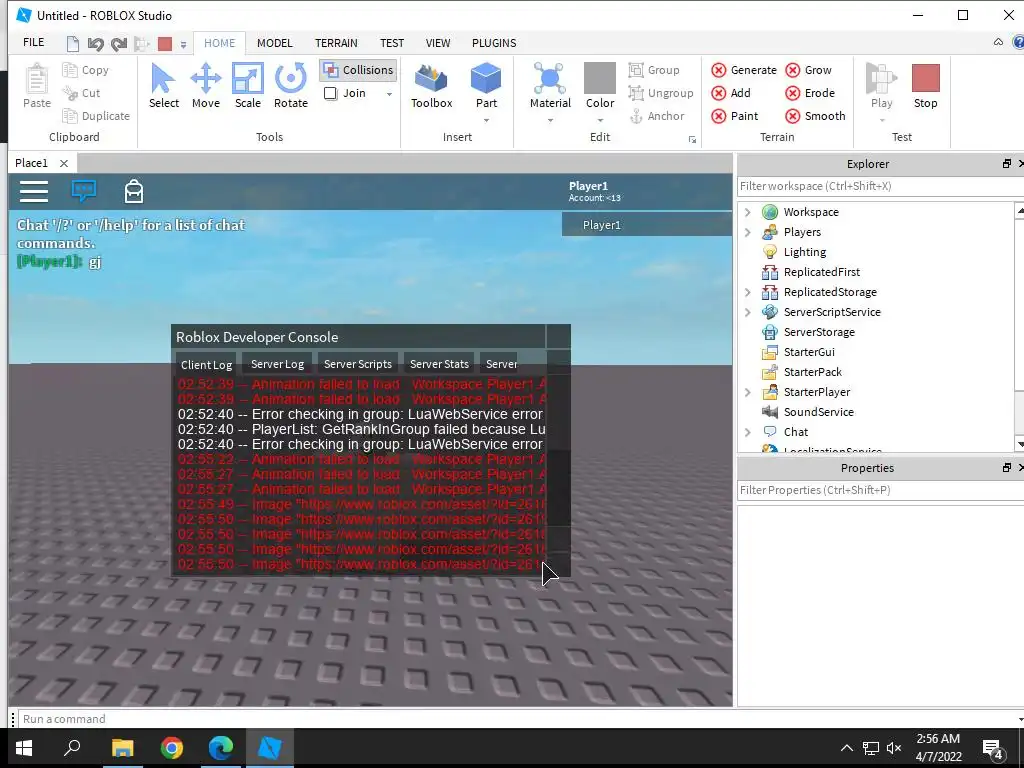Image resolution: width=1024 pixels, height=768 pixels.
Task: Click the Filter Properties search field
Action: tap(879, 490)
